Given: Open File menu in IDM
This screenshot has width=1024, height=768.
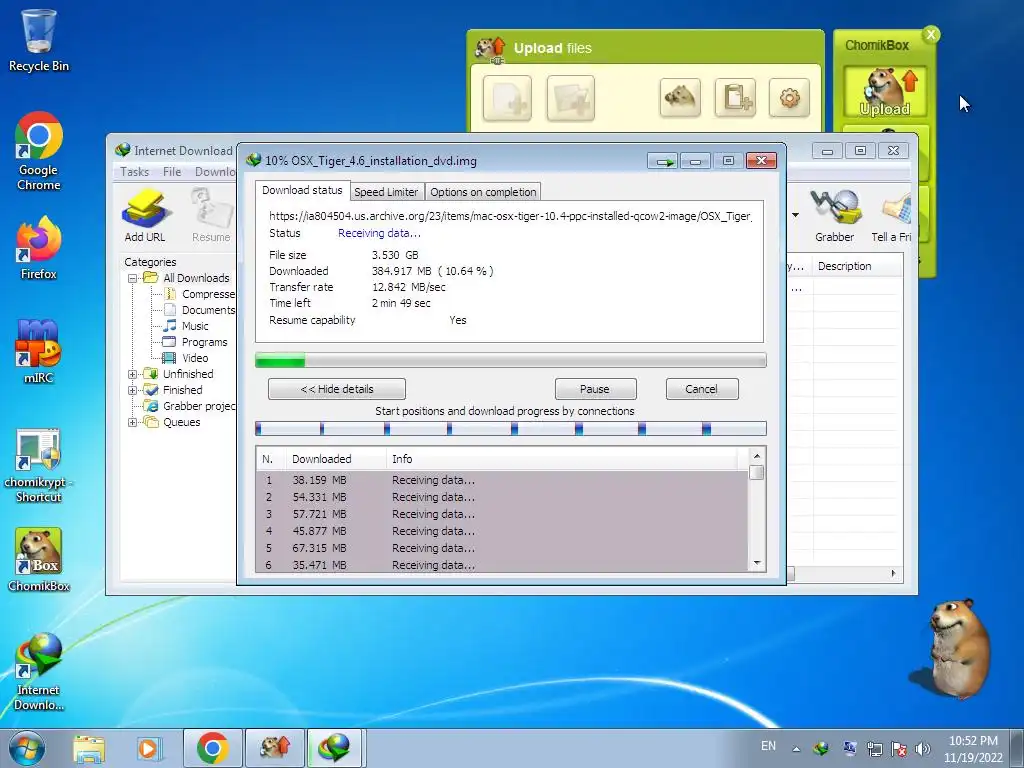Looking at the screenshot, I should [x=172, y=172].
